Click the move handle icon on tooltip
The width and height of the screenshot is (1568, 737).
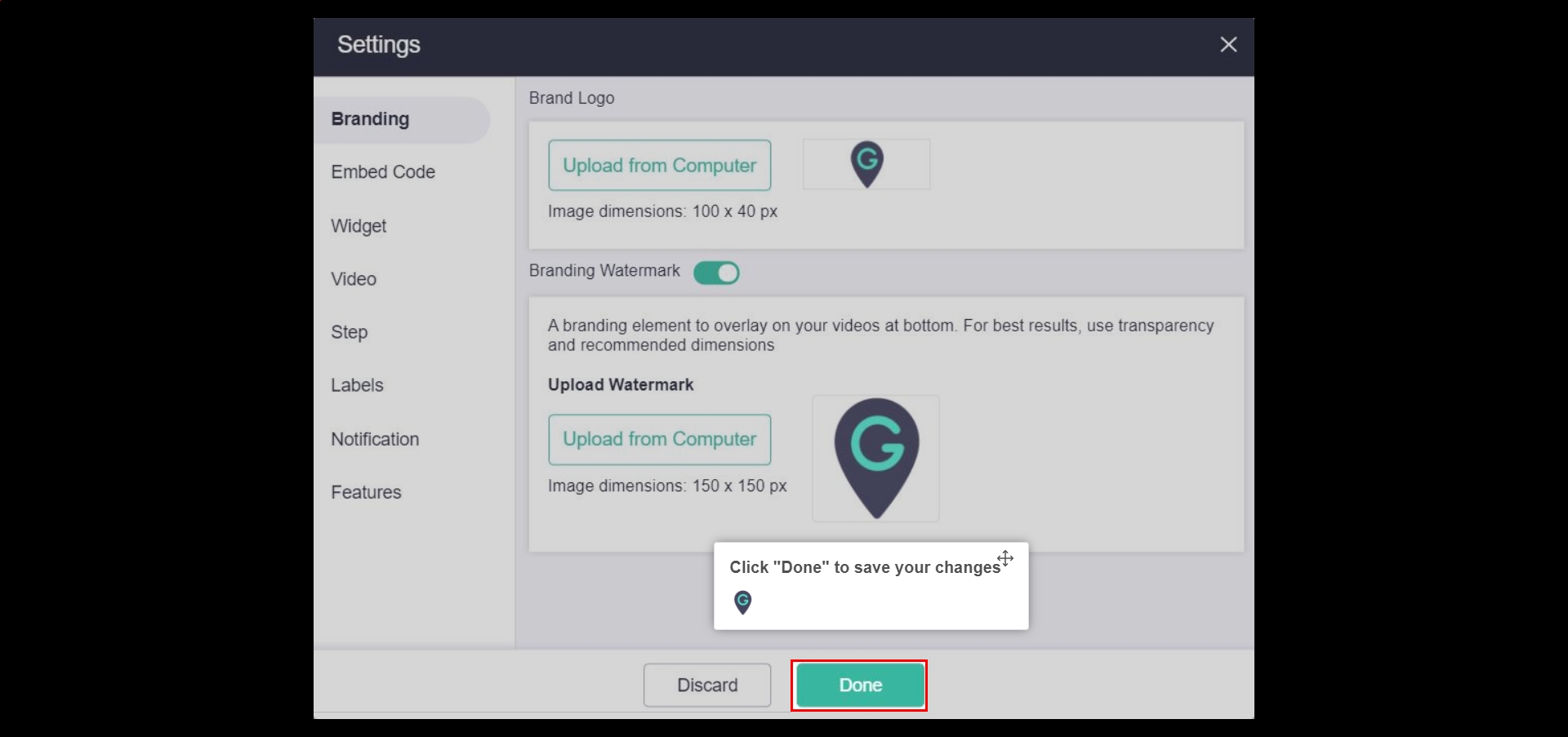tap(1005, 558)
